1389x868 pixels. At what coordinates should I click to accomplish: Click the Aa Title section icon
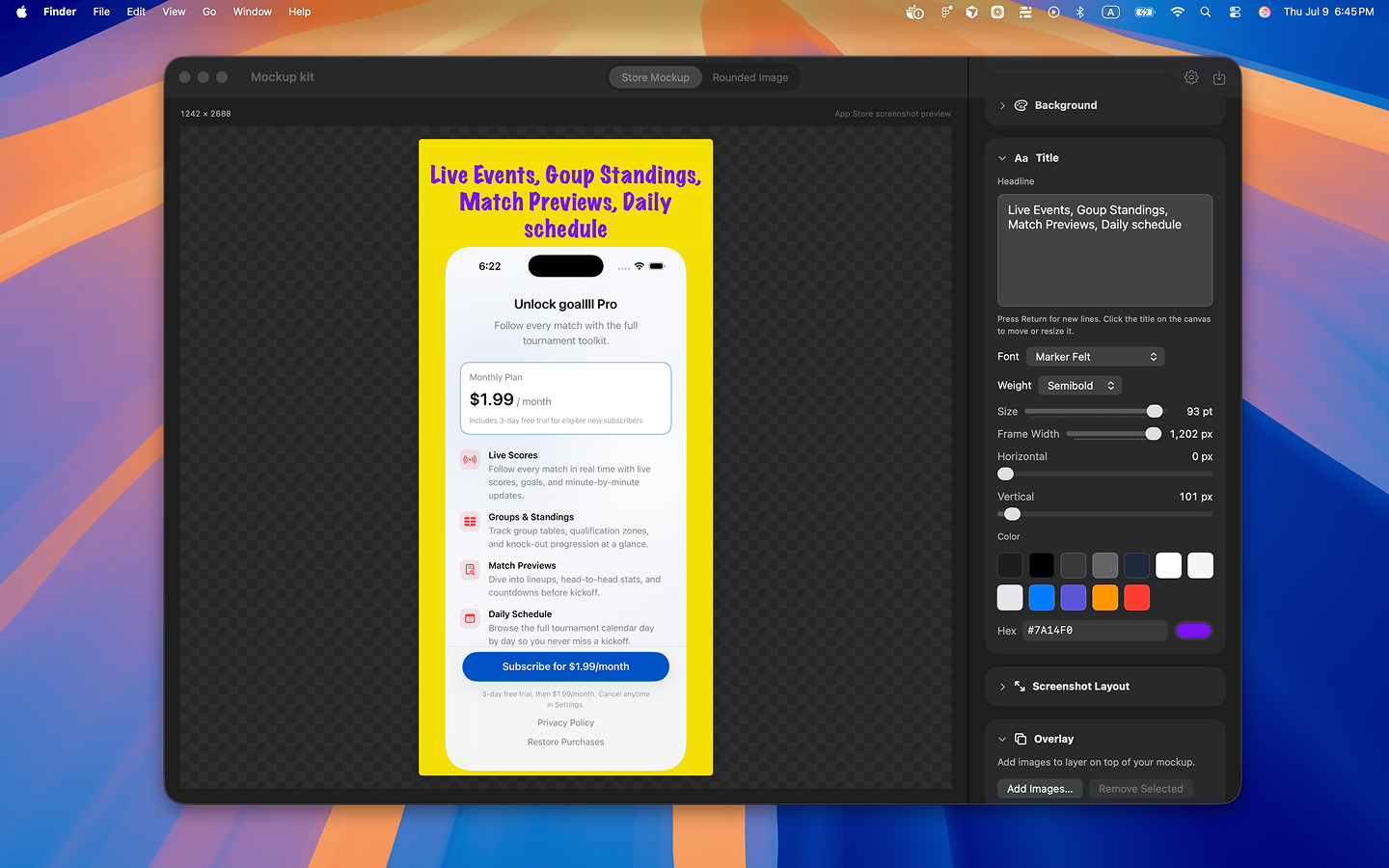(1021, 158)
